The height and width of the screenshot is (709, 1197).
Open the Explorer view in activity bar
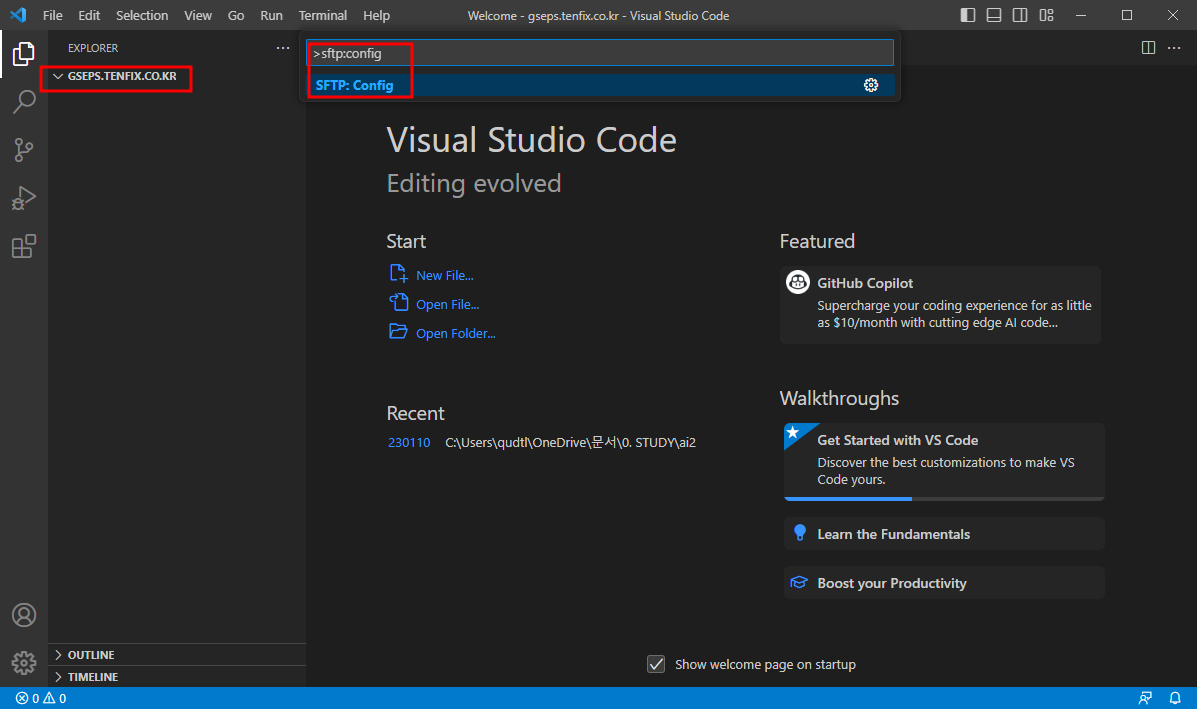click(x=24, y=54)
